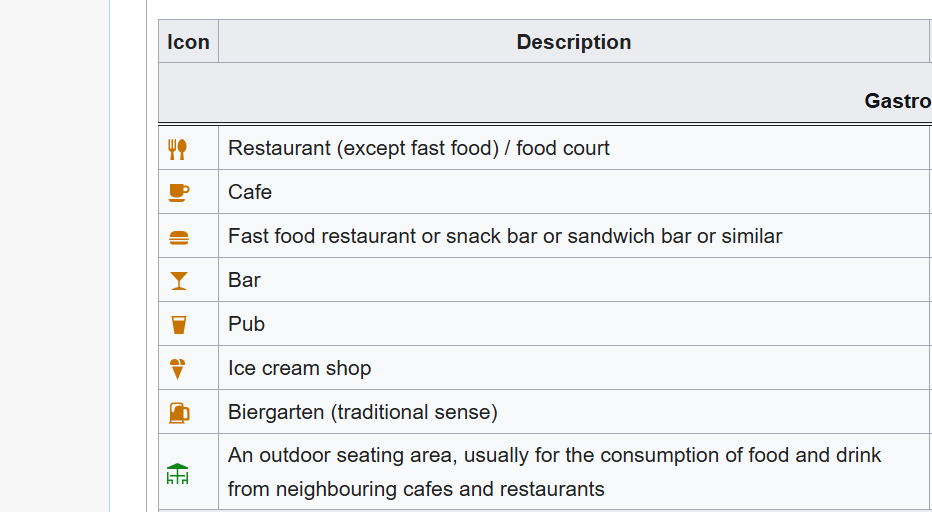Click the "Description" column header

coord(573,42)
